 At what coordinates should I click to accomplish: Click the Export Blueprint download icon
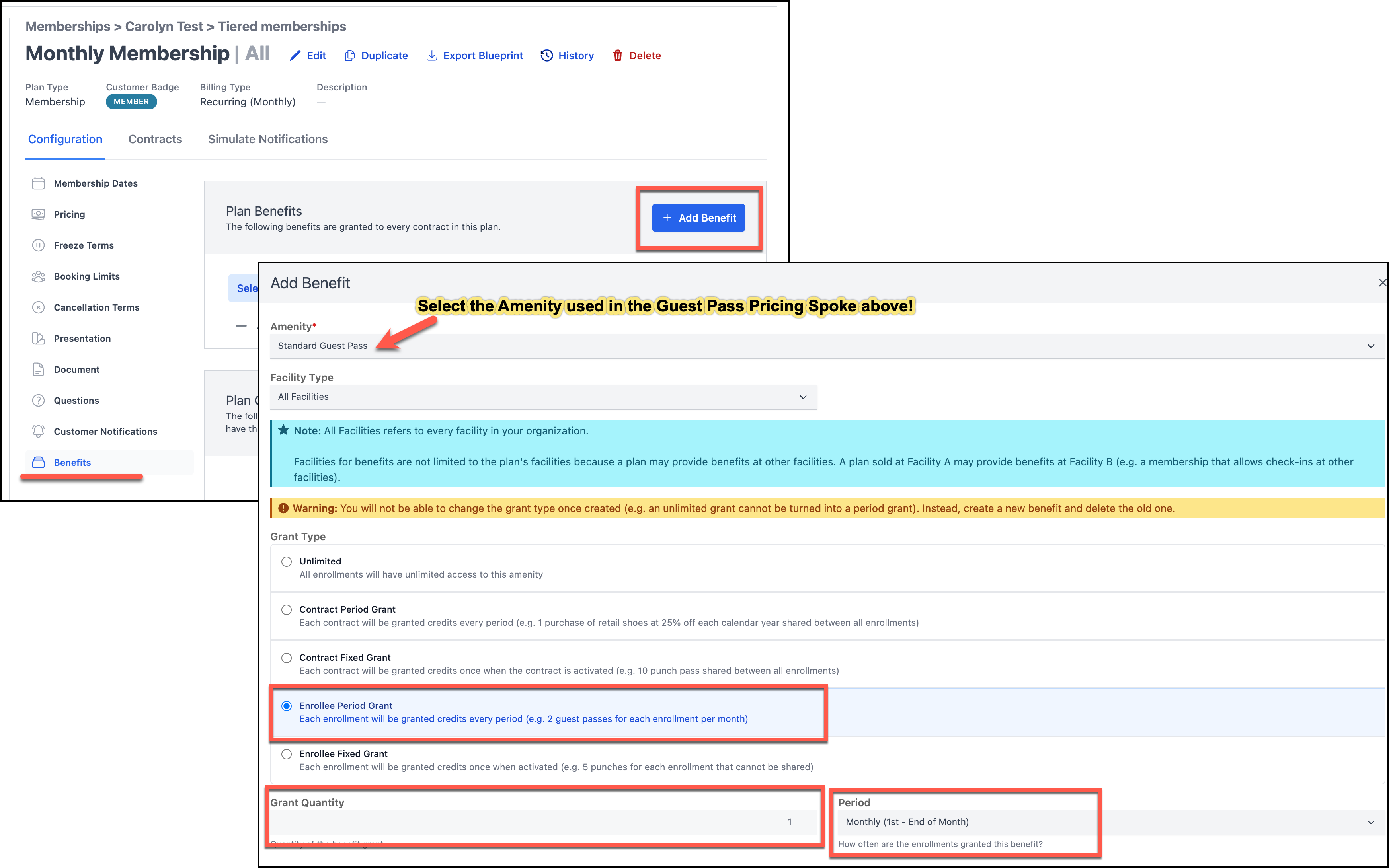[431, 56]
